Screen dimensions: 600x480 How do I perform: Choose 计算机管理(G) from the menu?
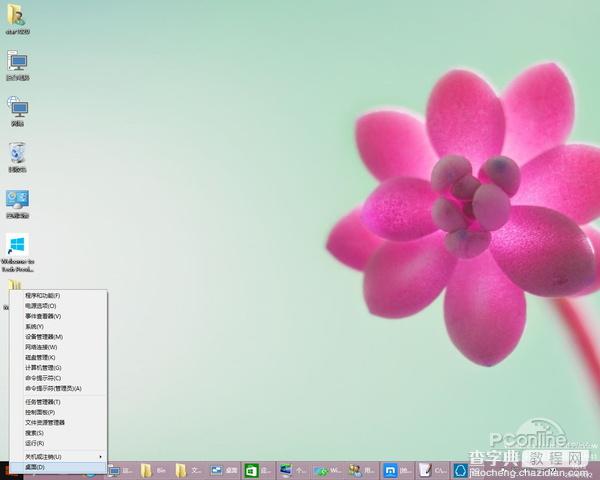pos(58,368)
